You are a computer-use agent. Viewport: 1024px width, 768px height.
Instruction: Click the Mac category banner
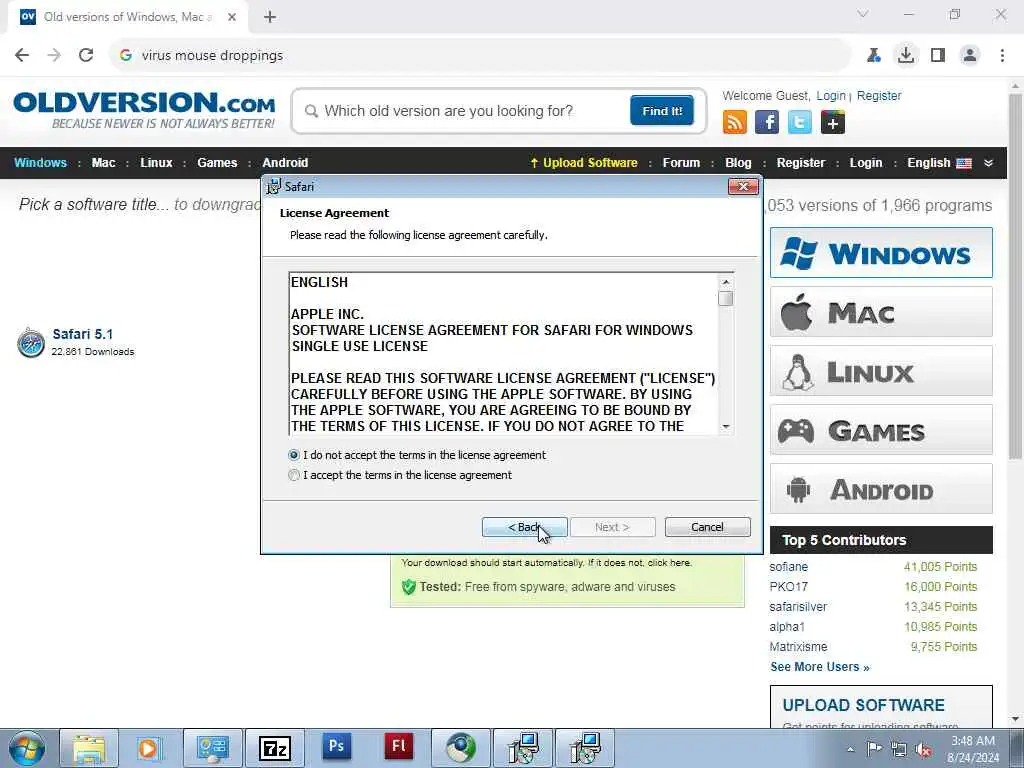click(x=881, y=312)
